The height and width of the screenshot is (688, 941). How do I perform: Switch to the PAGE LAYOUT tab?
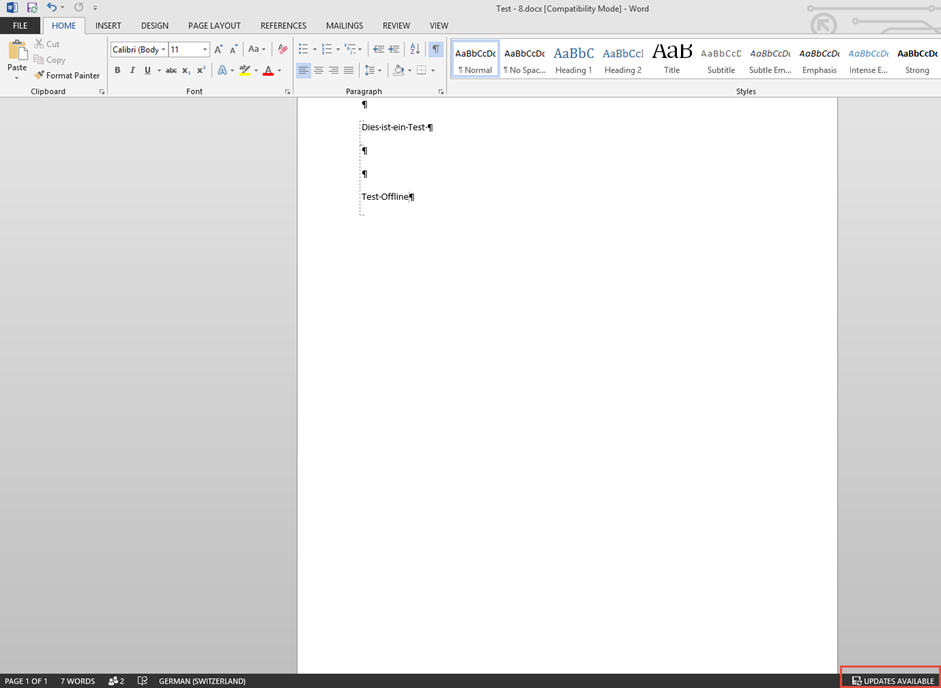point(214,25)
